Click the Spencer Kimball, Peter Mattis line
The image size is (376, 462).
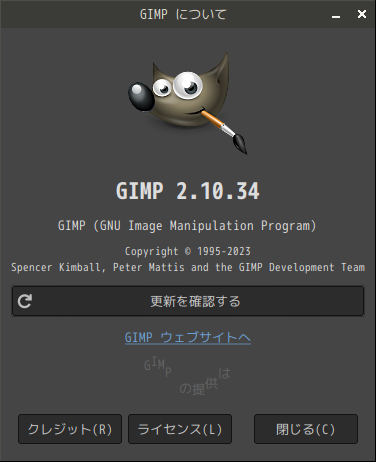[x=188, y=267]
